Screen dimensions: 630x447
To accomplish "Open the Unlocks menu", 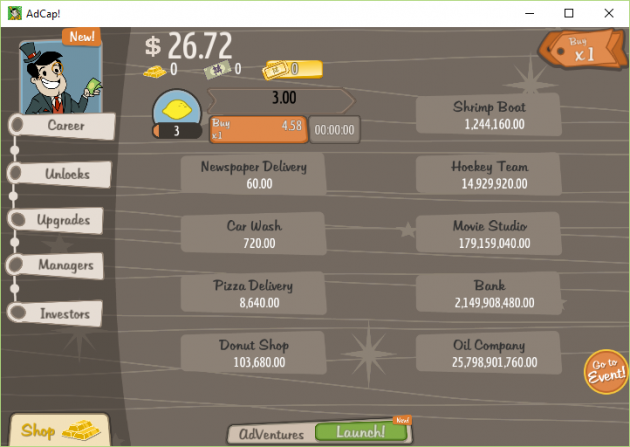I will click(x=59, y=174).
